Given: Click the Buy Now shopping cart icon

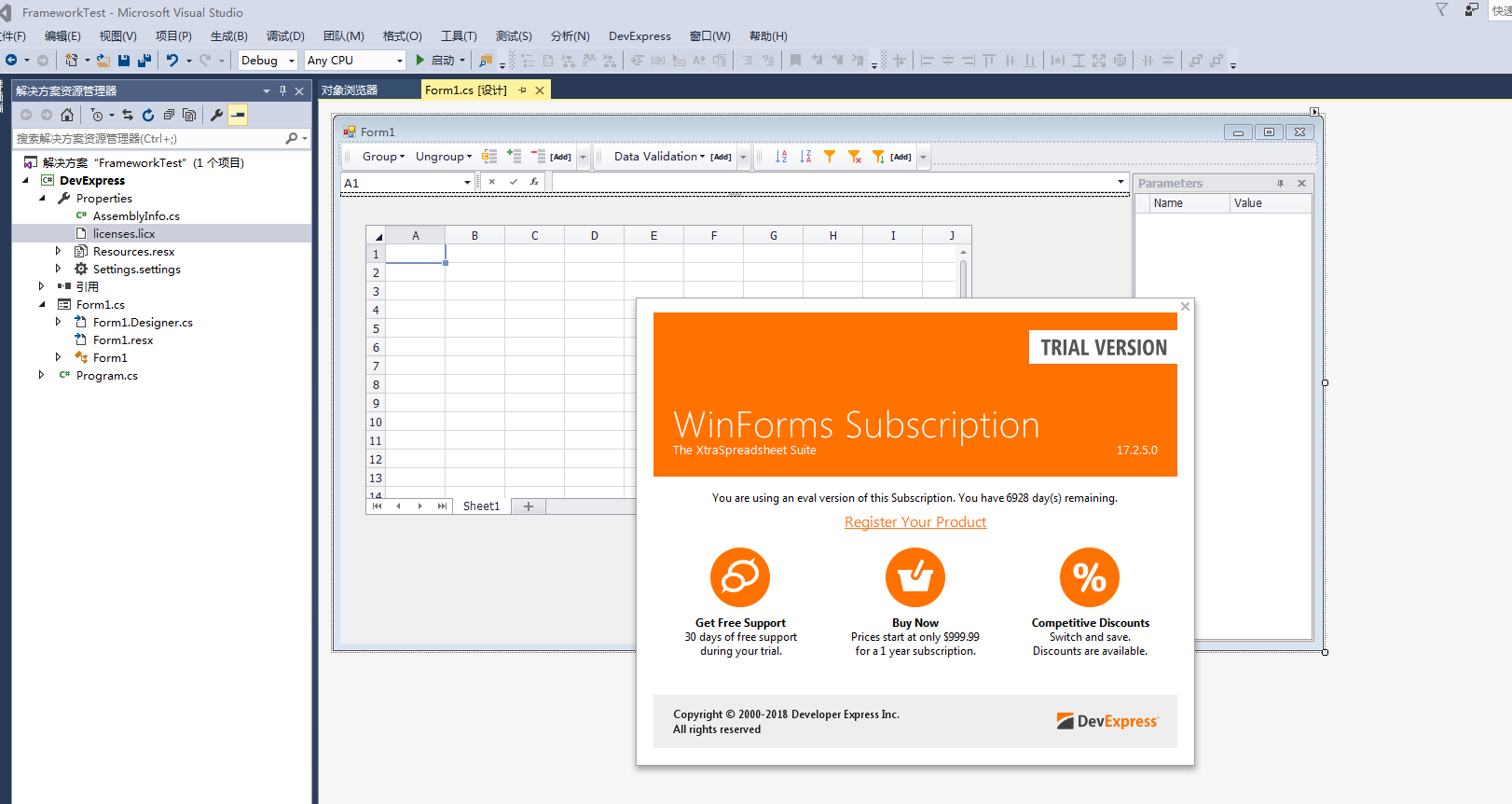Looking at the screenshot, I should 914,577.
